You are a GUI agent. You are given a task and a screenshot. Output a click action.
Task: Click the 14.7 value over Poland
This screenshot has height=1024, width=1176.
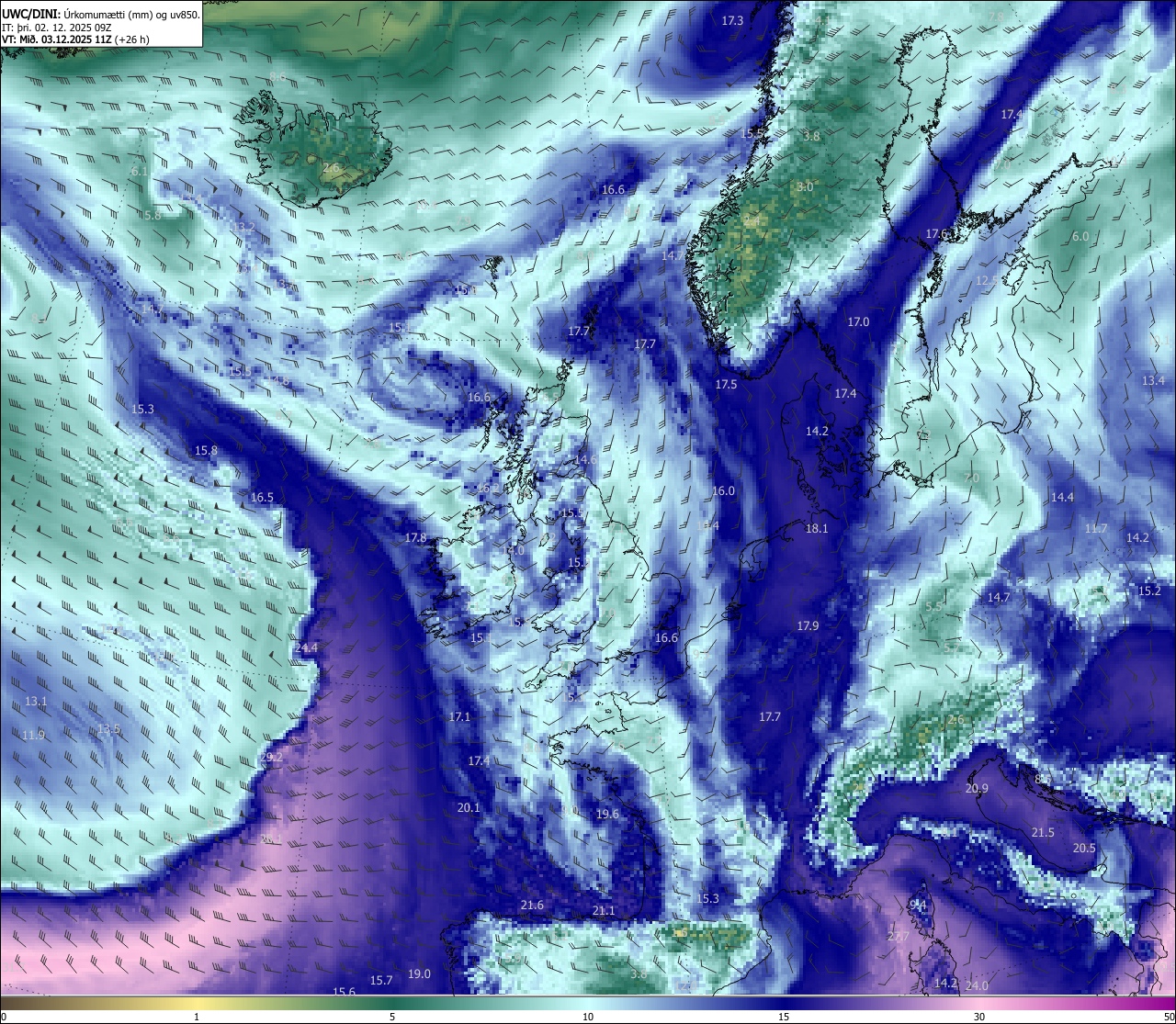click(999, 597)
